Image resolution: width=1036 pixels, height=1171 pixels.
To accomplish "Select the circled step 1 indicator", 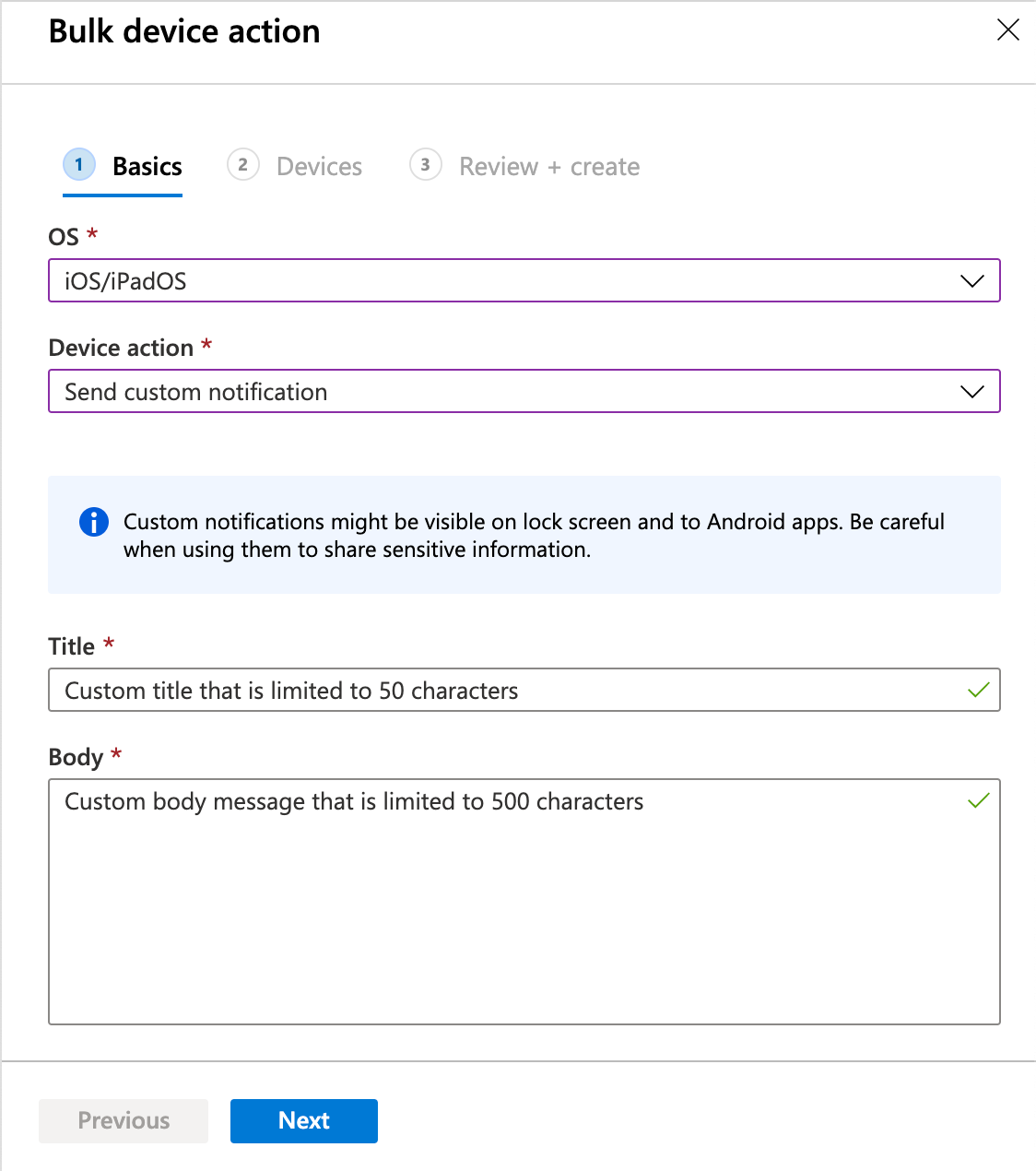I will click(x=79, y=165).
